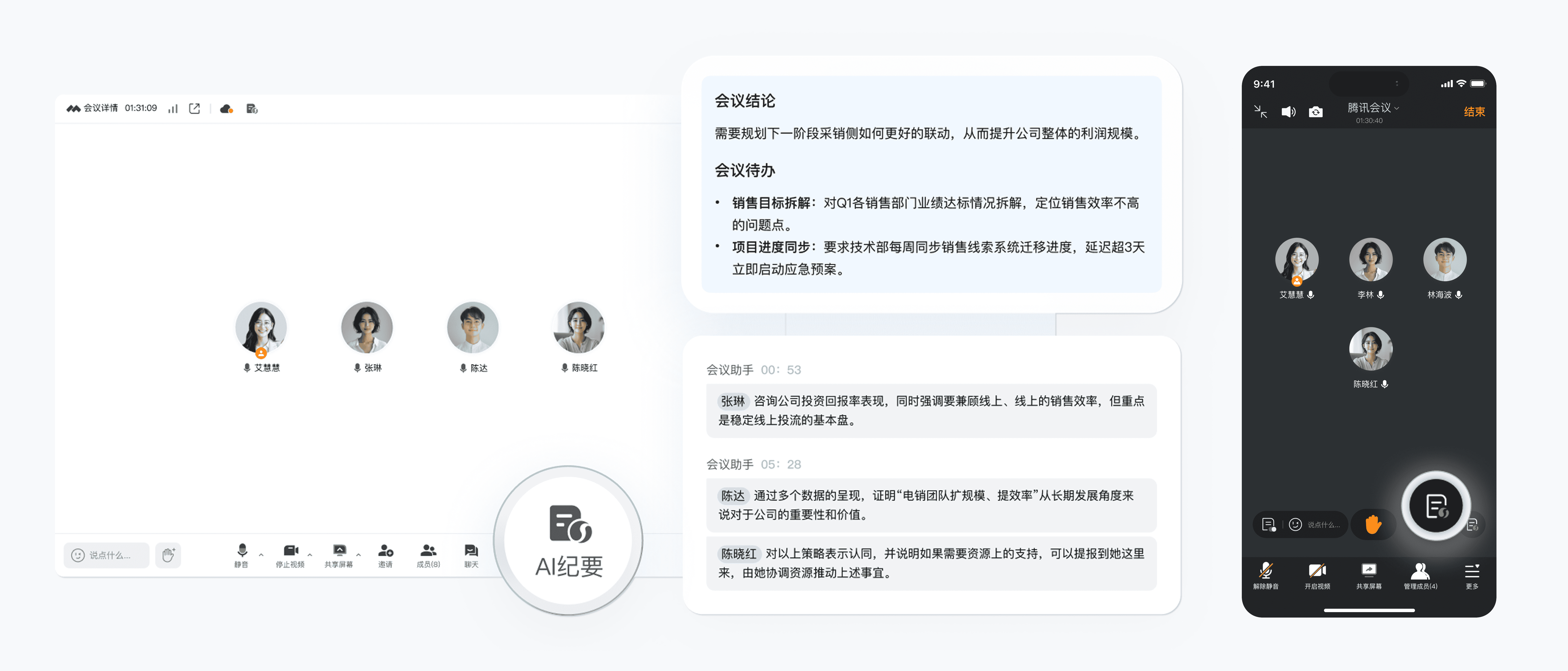Click the network signal strength icon
This screenshot has height=671, width=1568.
pos(173,109)
